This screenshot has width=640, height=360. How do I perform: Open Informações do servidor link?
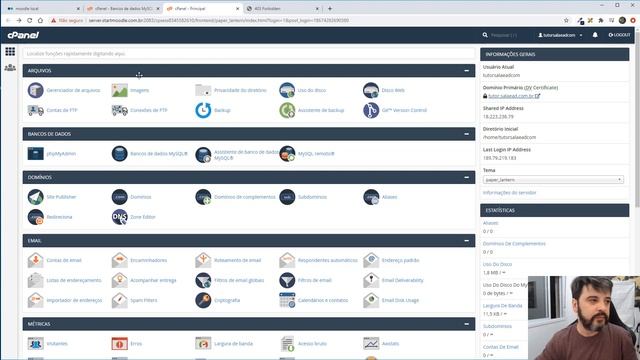tap(509, 193)
